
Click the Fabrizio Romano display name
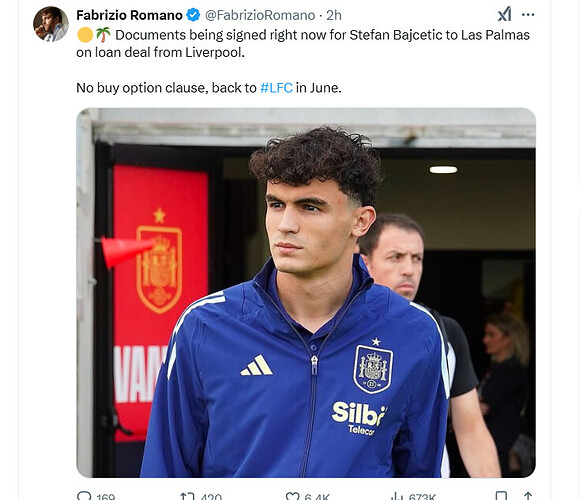[130, 15]
